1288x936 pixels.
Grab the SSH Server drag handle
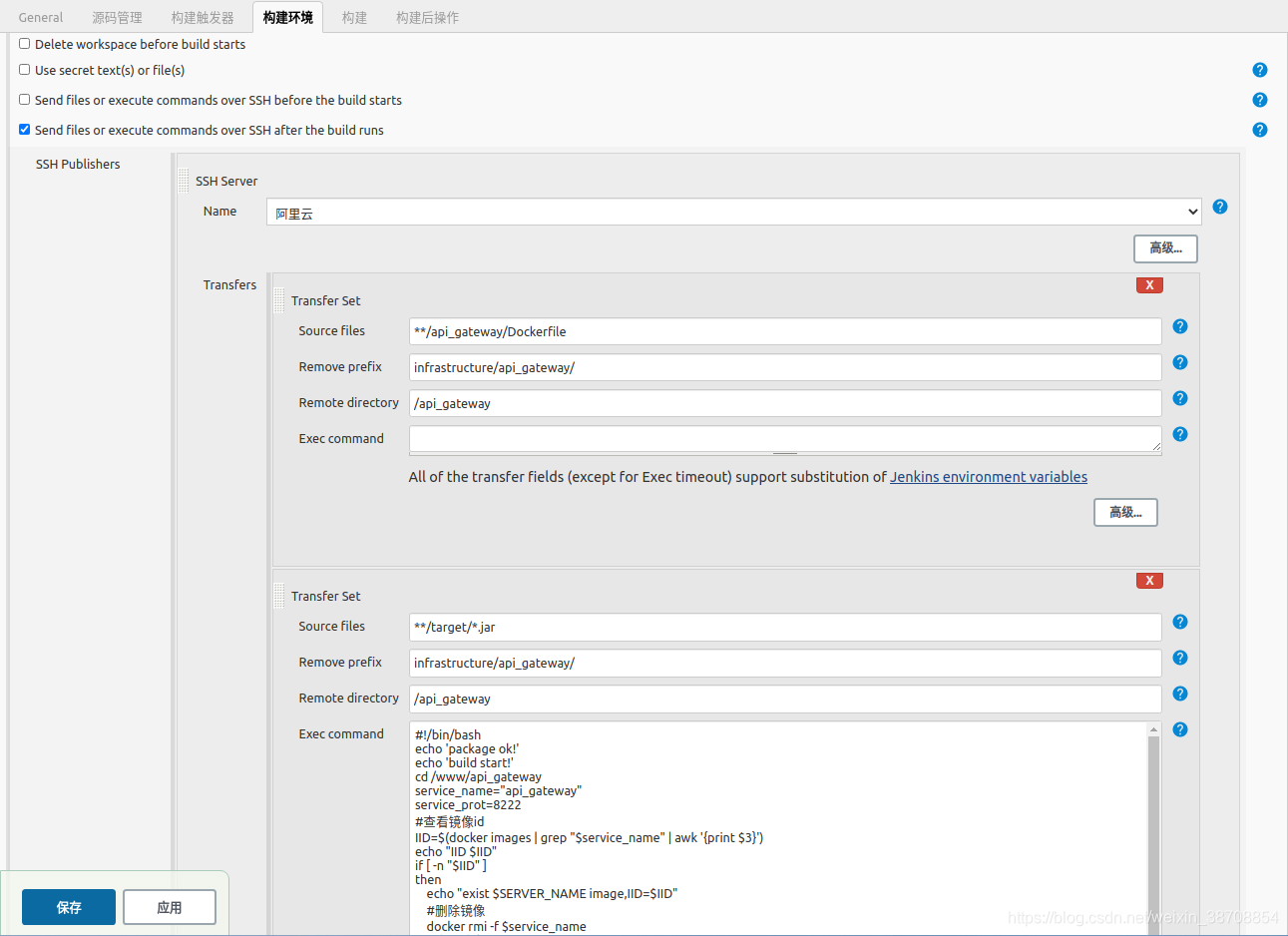pos(184,181)
